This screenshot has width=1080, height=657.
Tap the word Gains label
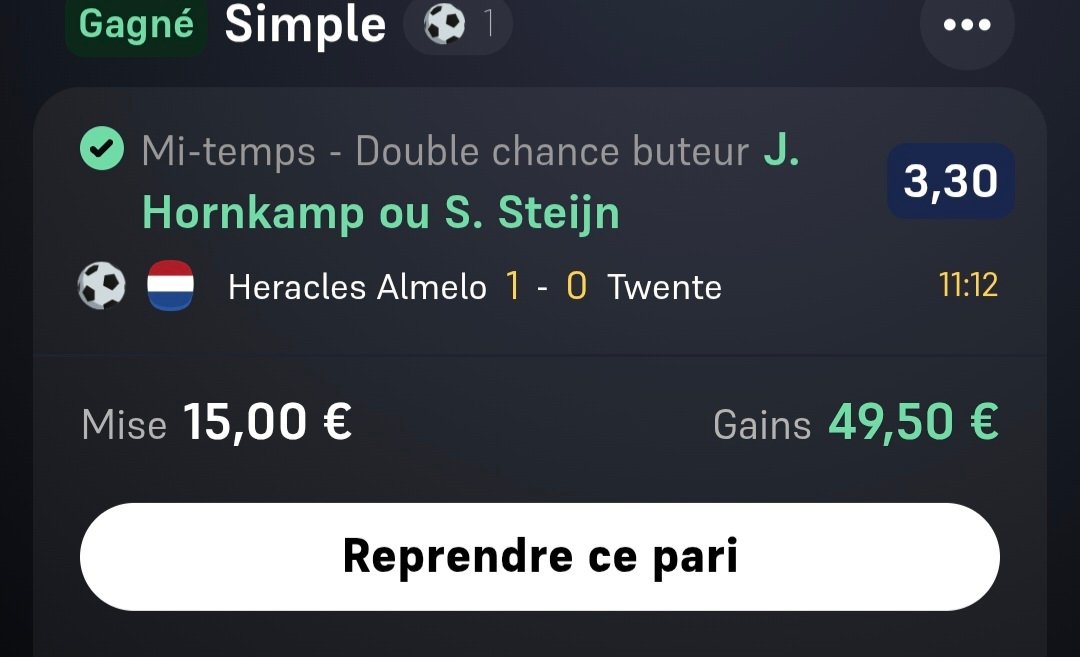click(762, 425)
